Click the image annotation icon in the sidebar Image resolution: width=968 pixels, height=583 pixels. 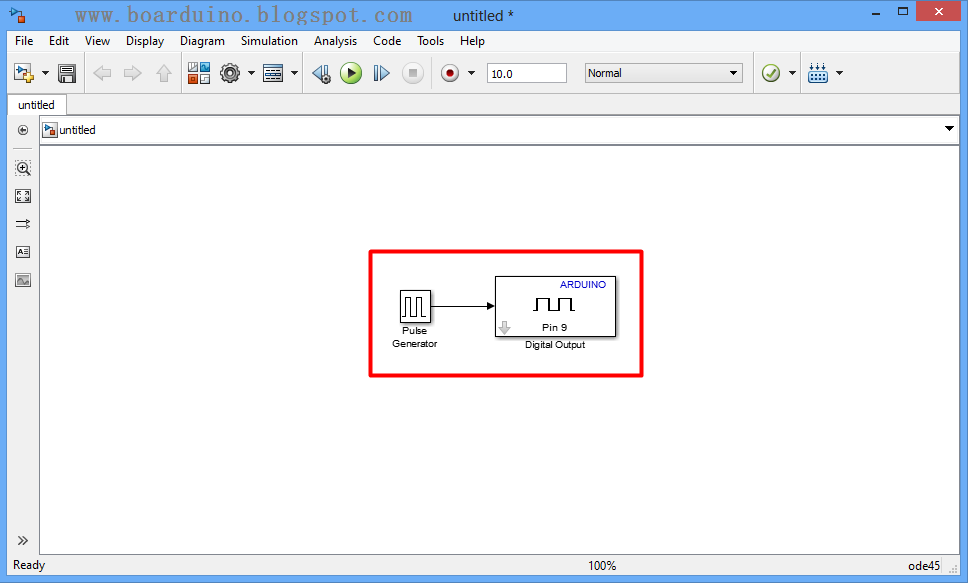22,280
